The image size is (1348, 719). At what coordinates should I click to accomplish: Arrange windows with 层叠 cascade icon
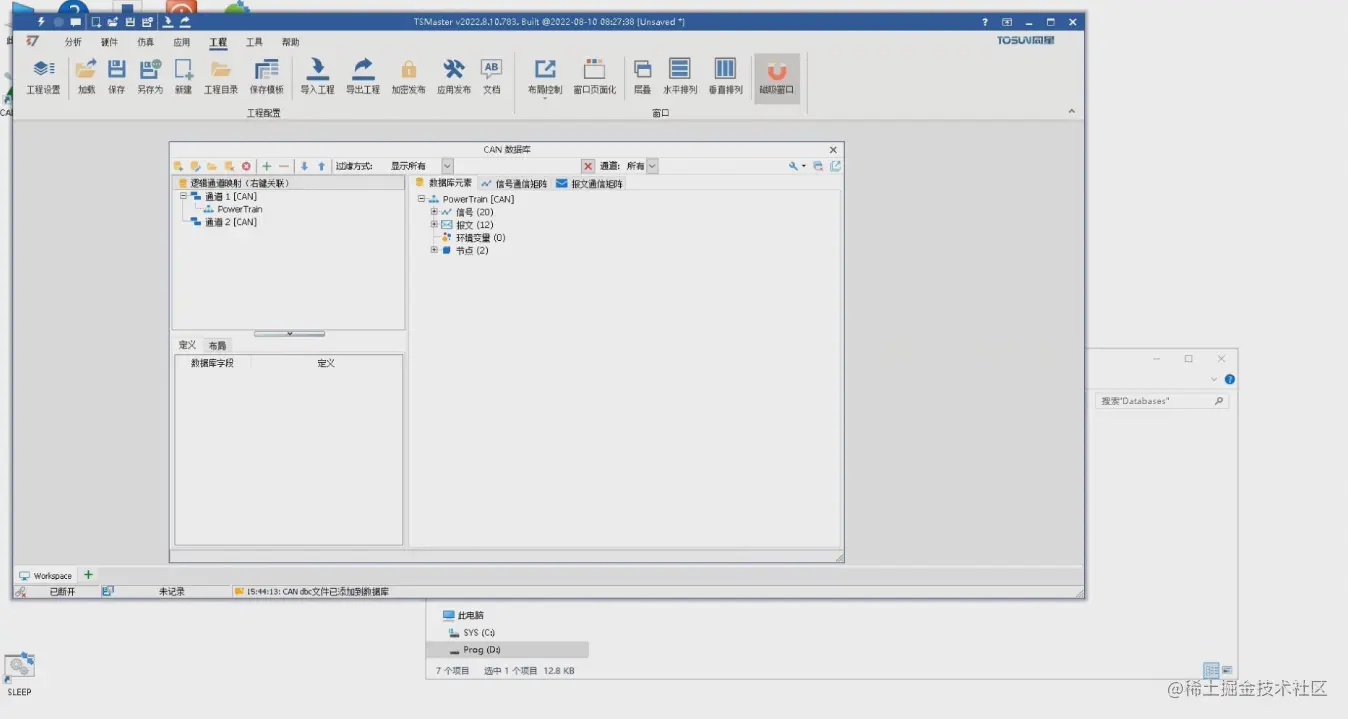642,77
